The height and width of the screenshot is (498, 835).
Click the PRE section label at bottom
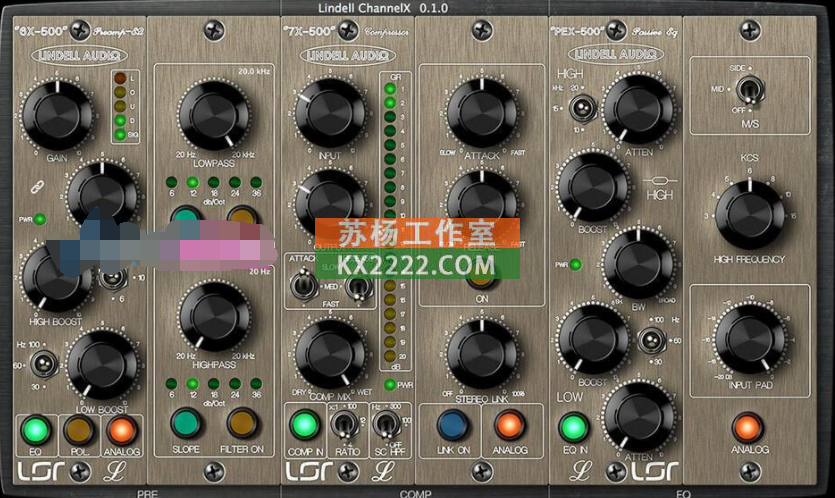click(147, 494)
